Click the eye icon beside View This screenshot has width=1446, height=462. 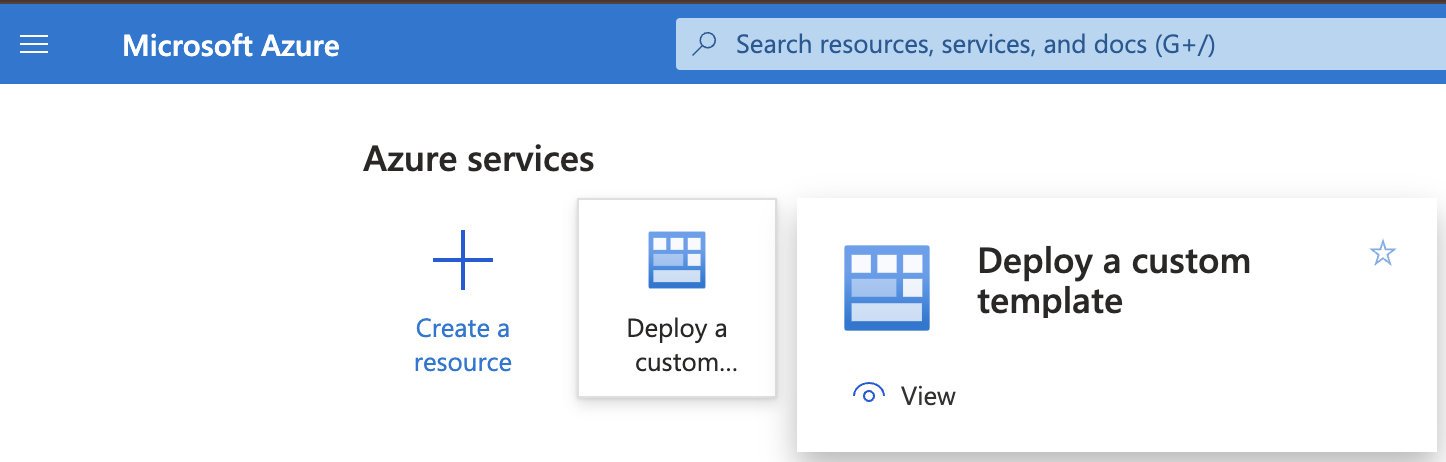coord(868,395)
